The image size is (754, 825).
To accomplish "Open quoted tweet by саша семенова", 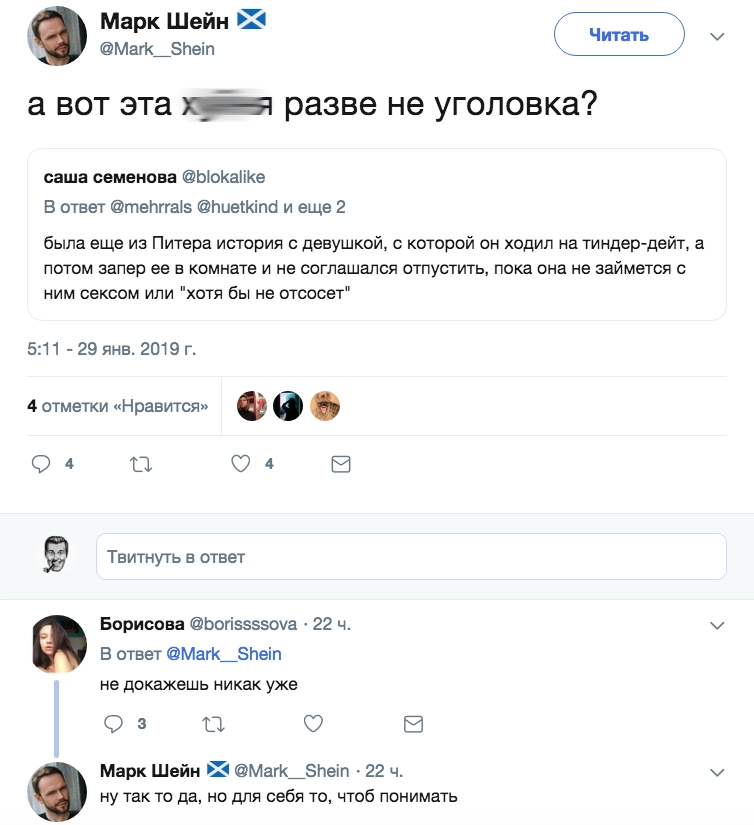I will click(x=376, y=234).
